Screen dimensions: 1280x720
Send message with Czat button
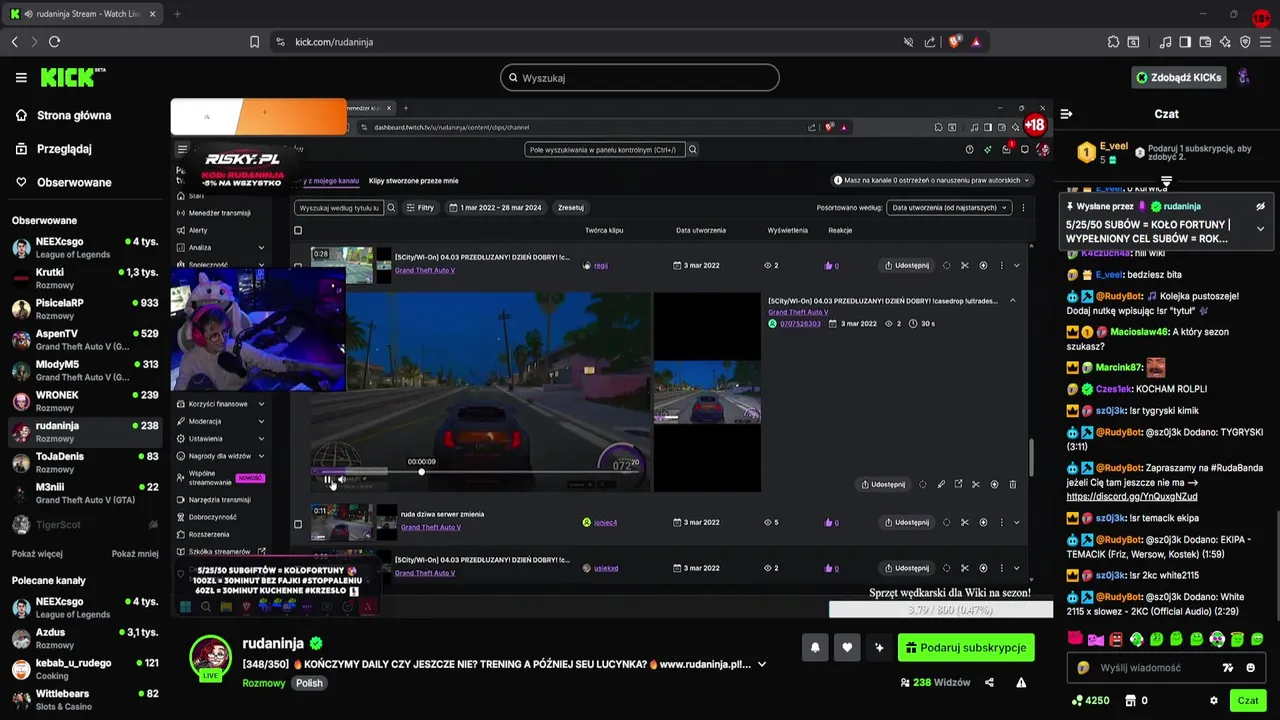click(1247, 701)
